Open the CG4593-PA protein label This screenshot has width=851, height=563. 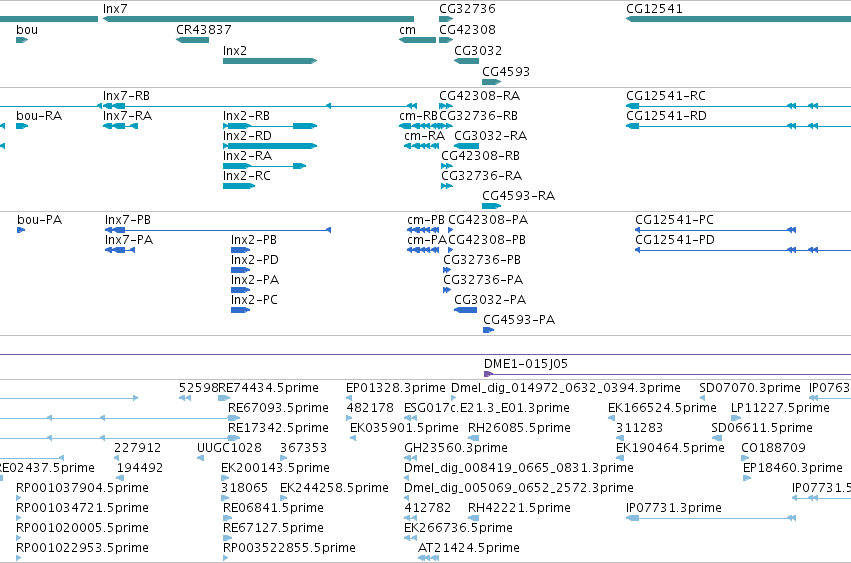tap(519, 320)
